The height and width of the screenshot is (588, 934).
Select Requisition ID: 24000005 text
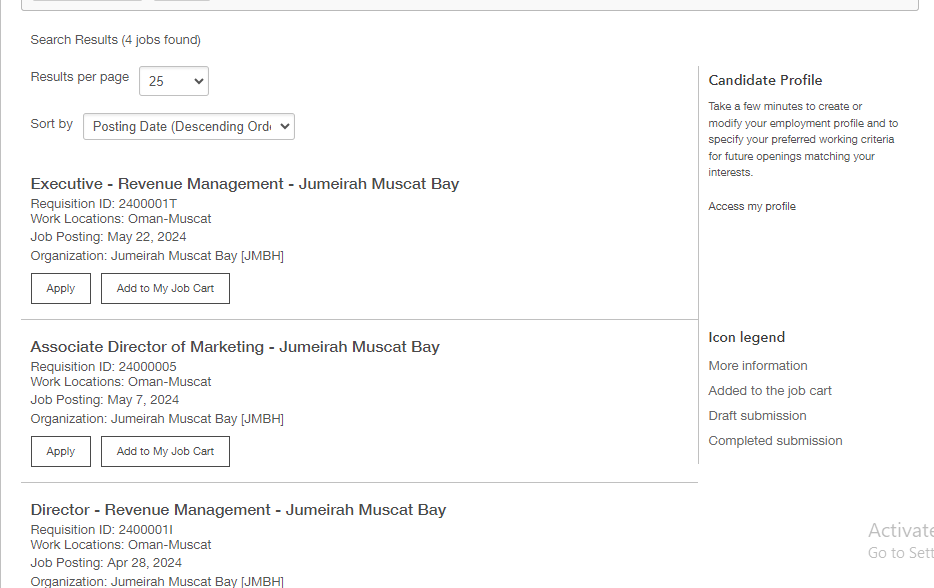click(104, 367)
